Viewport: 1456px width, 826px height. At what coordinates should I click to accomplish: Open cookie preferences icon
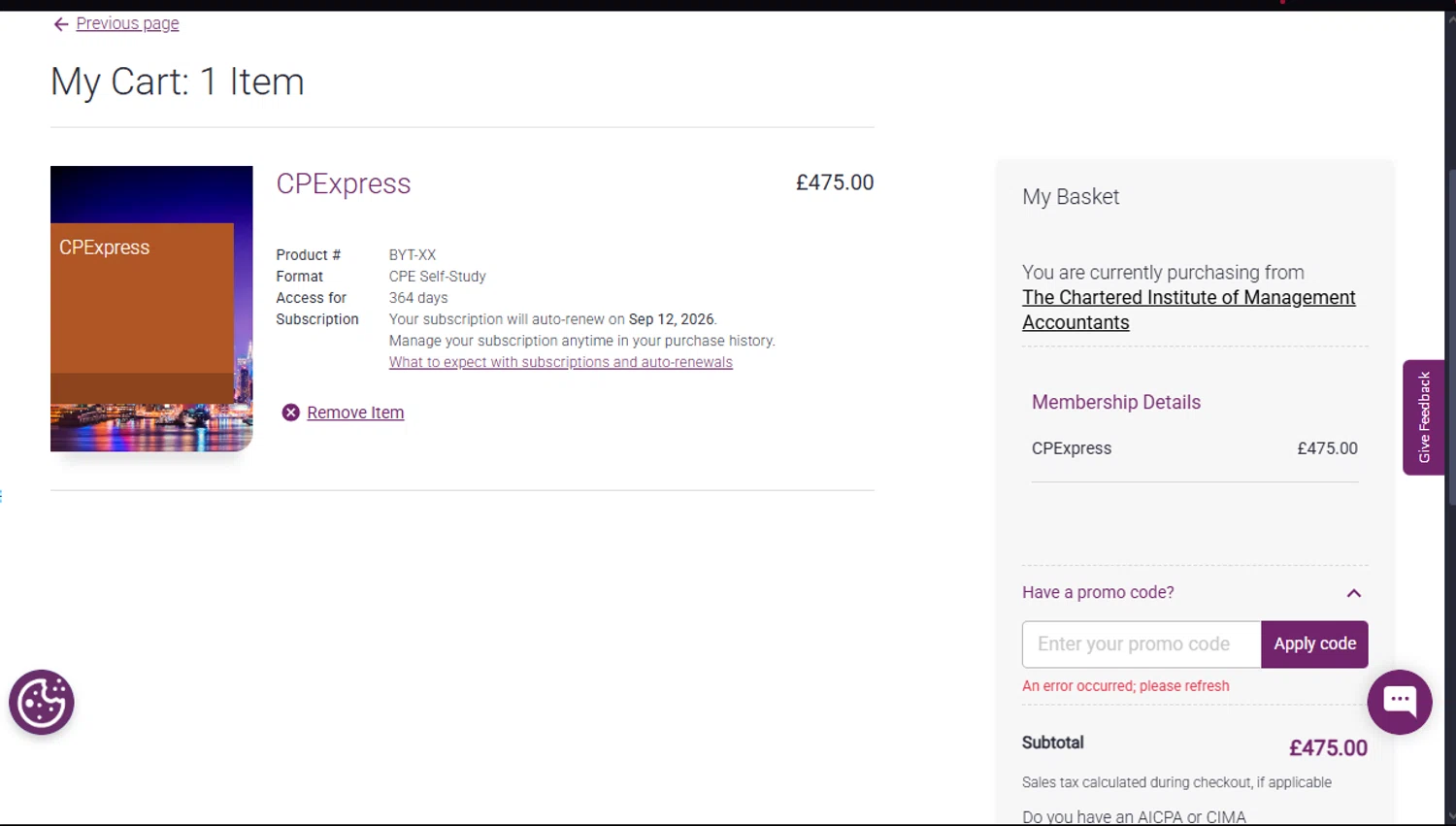coord(42,702)
